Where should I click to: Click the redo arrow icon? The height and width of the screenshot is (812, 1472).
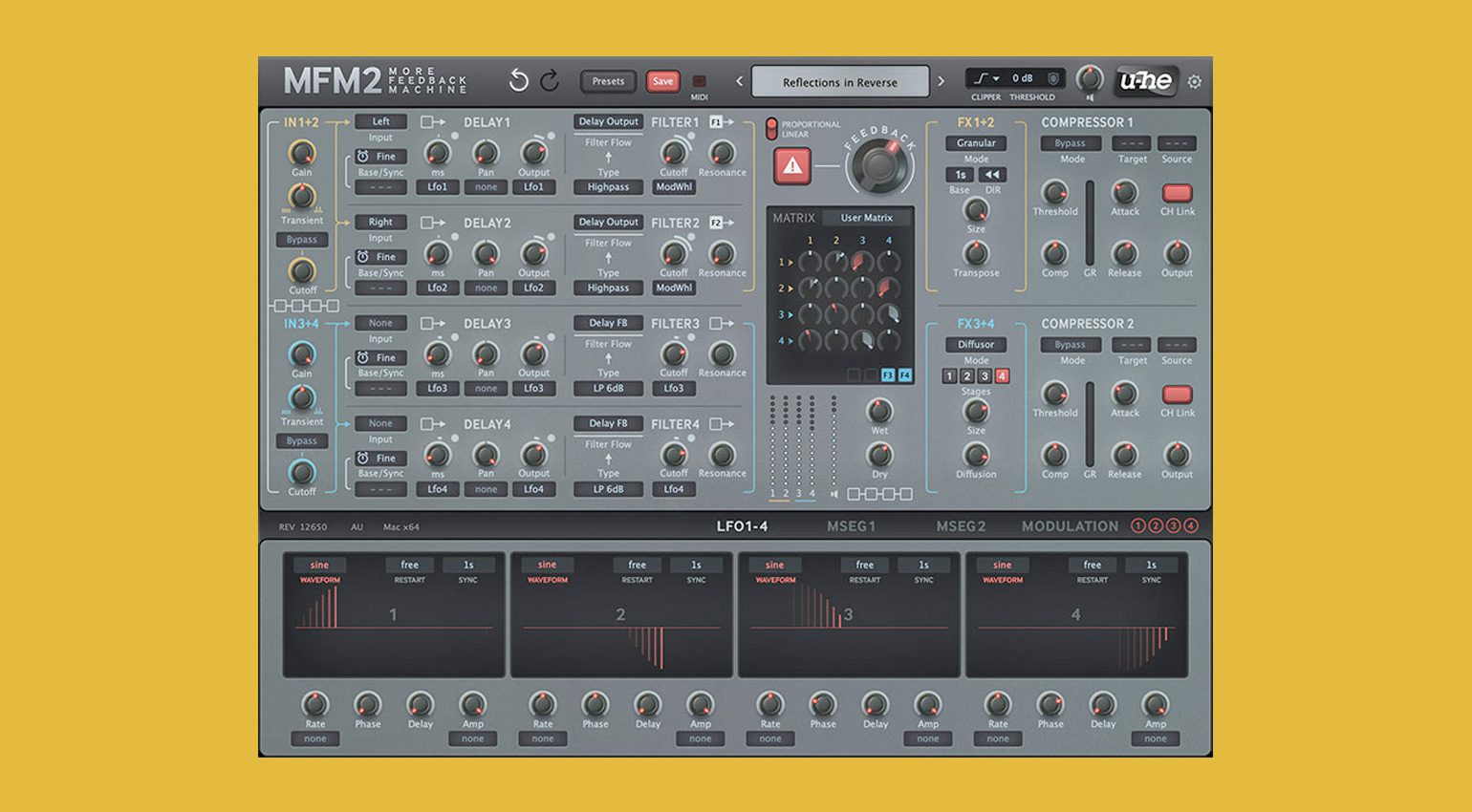coord(550,81)
